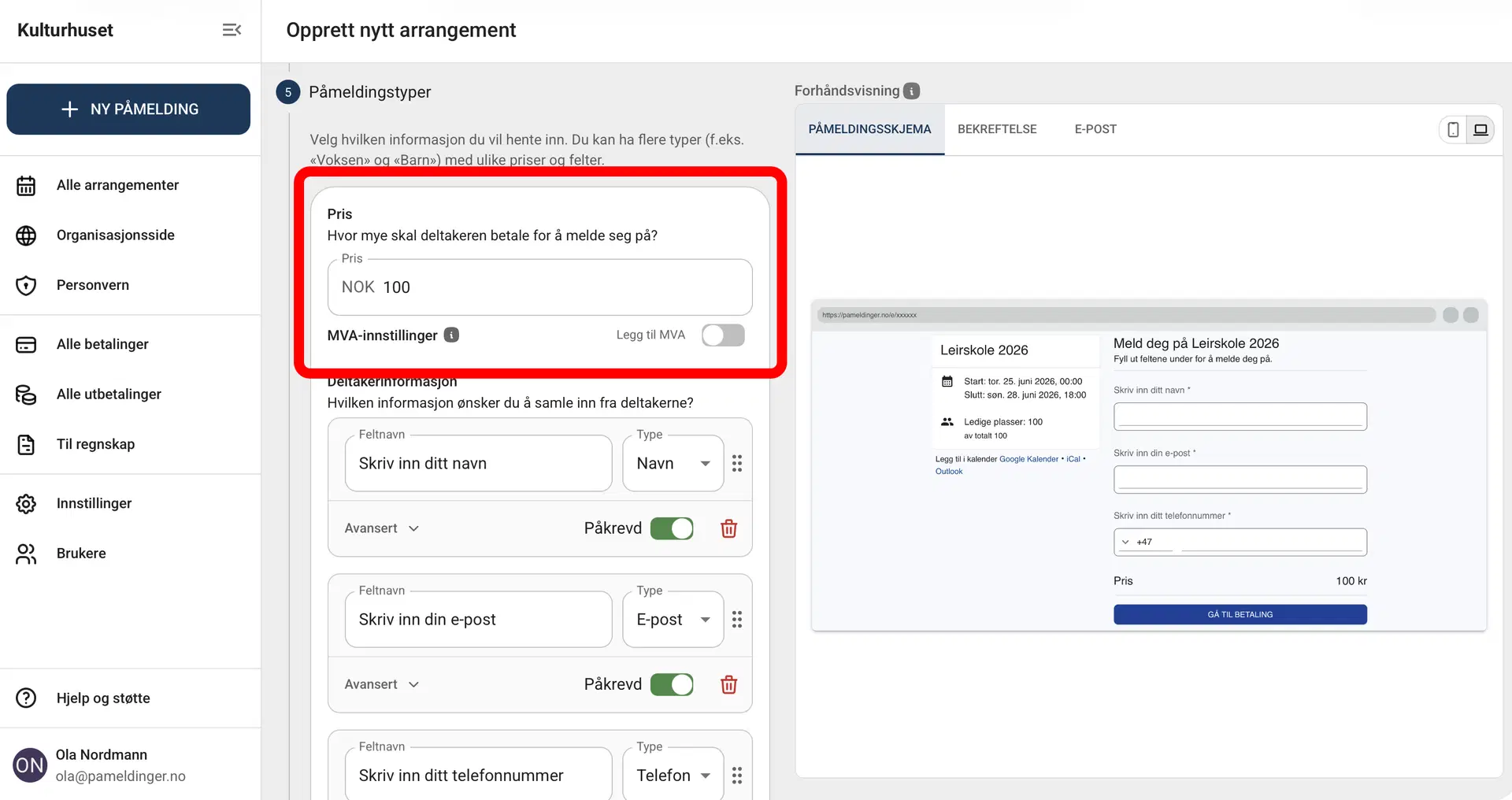Click the Pris amount input field

[539, 287]
